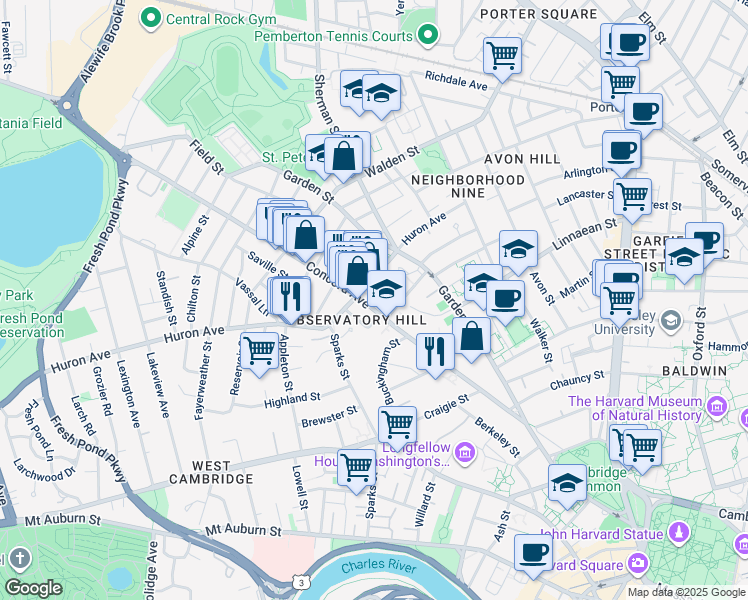
Task: Open The Harvard Museum of Natural History label
Action: coord(635,408)
